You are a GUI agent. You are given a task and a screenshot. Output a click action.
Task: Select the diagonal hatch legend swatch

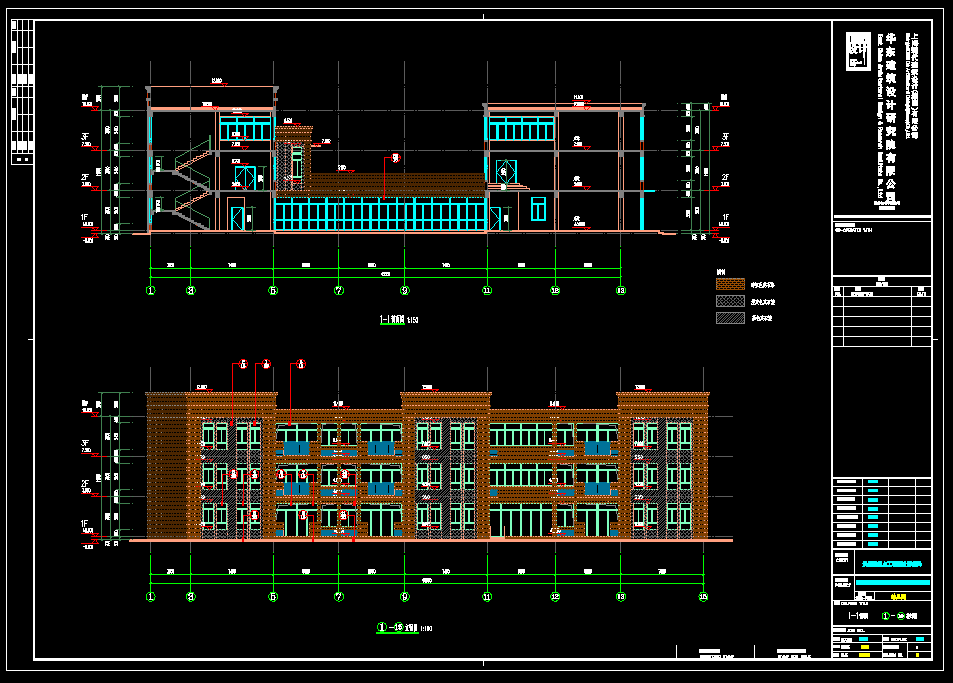point(730,318)
